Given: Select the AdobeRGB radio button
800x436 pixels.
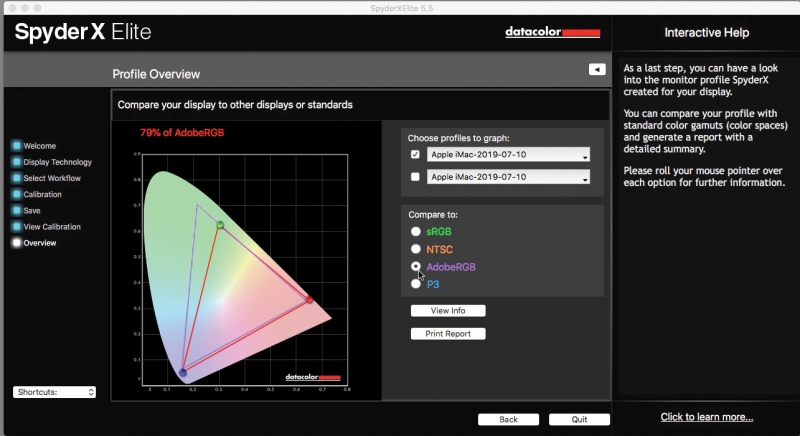Looking at the screenshot, I should (416, 266).
